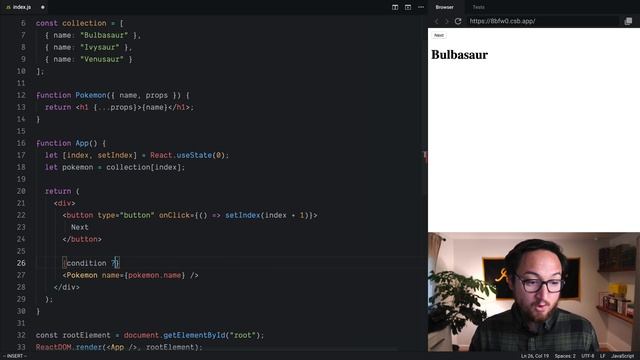Click line number 26 in the gutter
The width and height of the screenshot is (640, 360).
(x=21, y=263)
